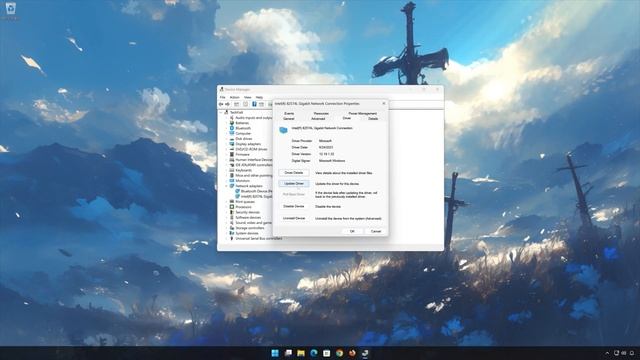This screenshot has width=640, height=360.
Task: Open File Explorer from the taskbar
Action: [x=301, y=353]
